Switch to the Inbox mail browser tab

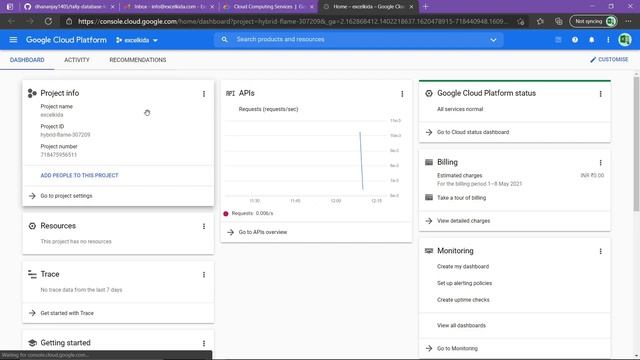pyautogui.click(x=169, y=7)
